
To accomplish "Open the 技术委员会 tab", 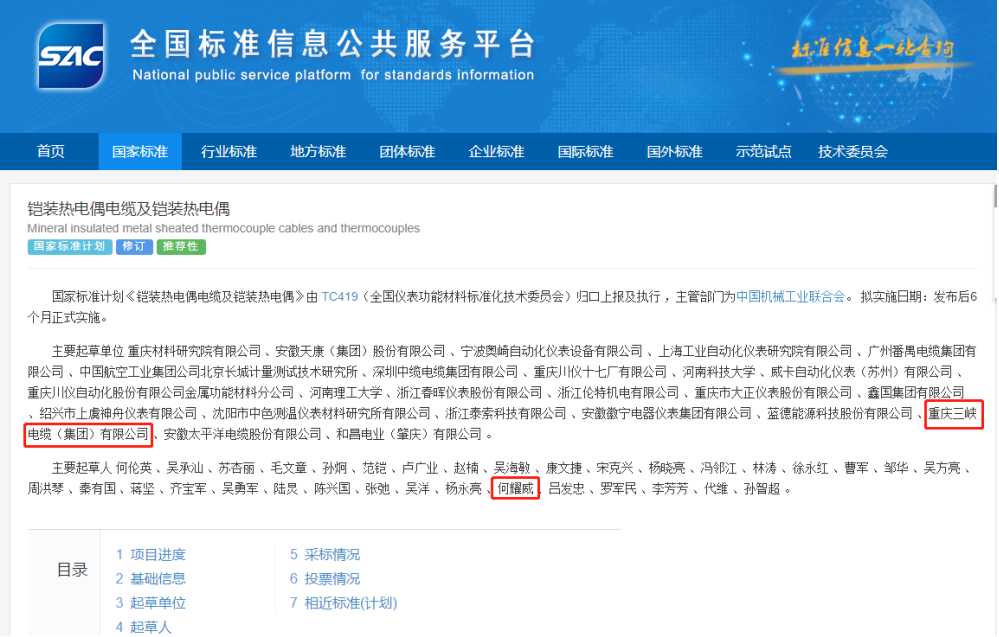I will point(853,152).
